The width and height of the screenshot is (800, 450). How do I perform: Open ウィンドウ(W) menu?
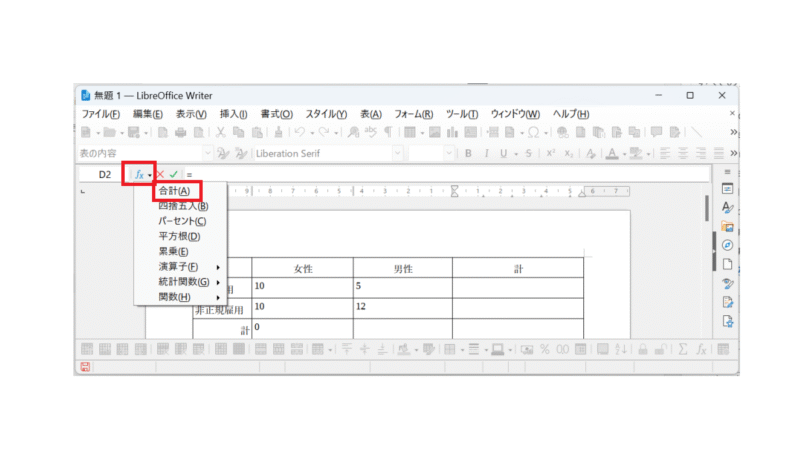(515, 114)
